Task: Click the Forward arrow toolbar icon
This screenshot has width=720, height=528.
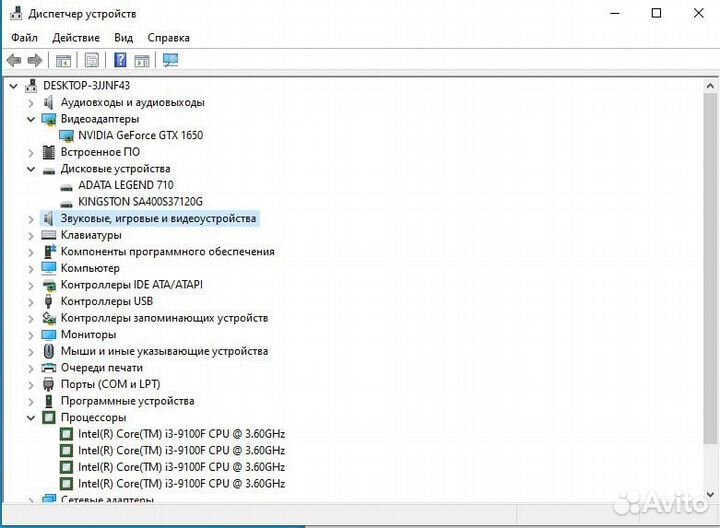Action: click(35, 60)
